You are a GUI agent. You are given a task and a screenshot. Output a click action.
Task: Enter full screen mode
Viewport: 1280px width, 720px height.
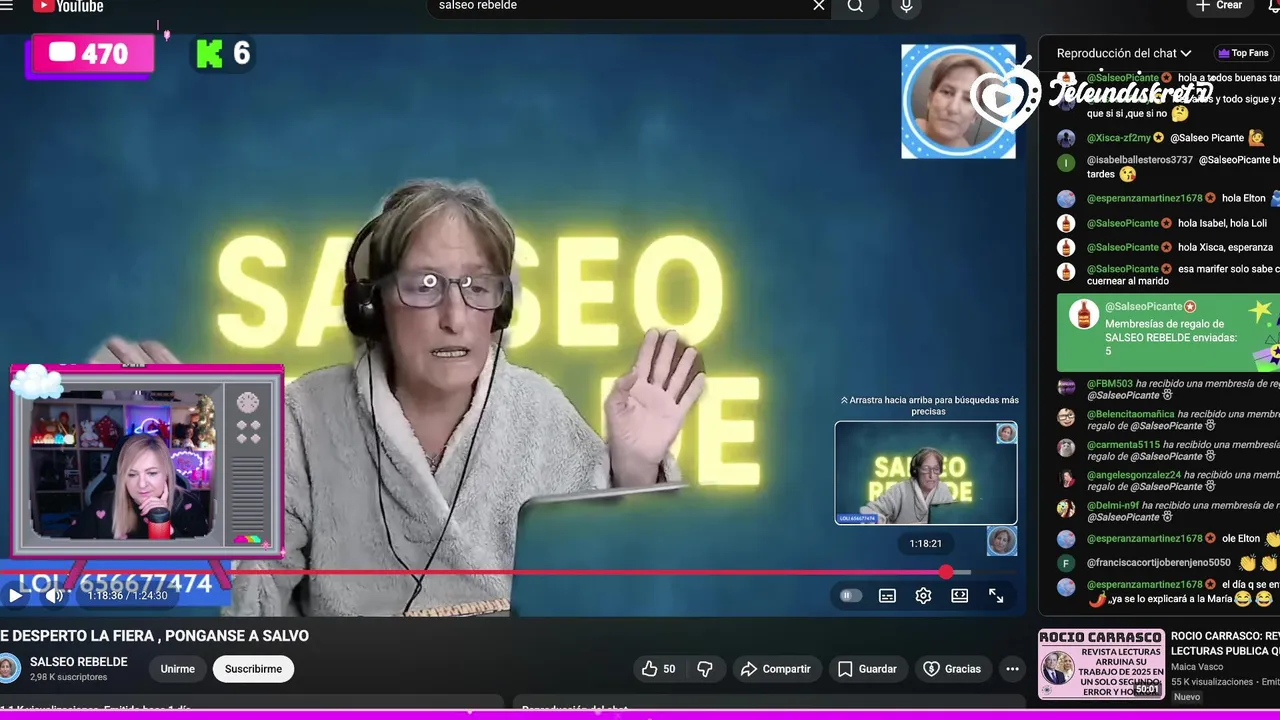click(996, 596)
